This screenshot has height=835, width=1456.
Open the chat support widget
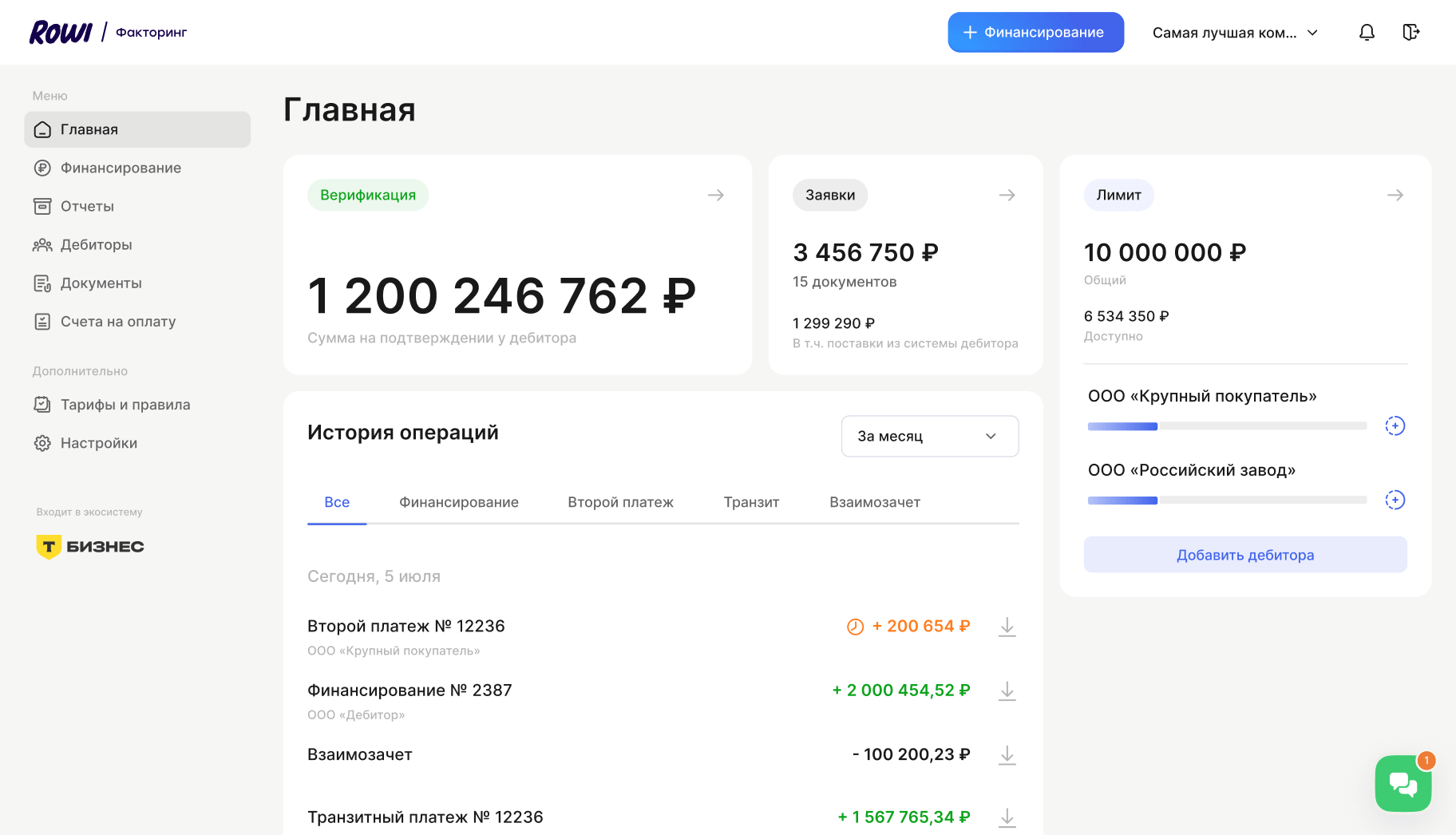[1403, 783]
